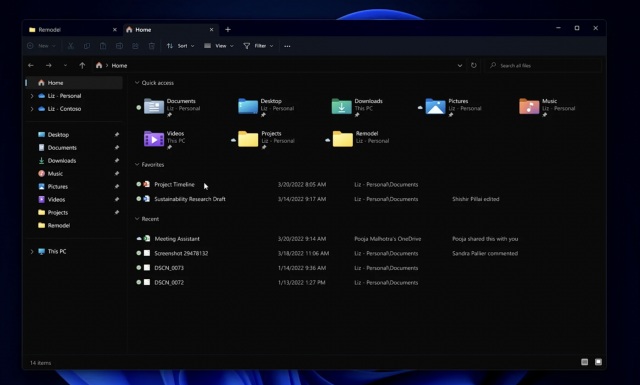Select the Project Timeline file

[x=174, y=185]
